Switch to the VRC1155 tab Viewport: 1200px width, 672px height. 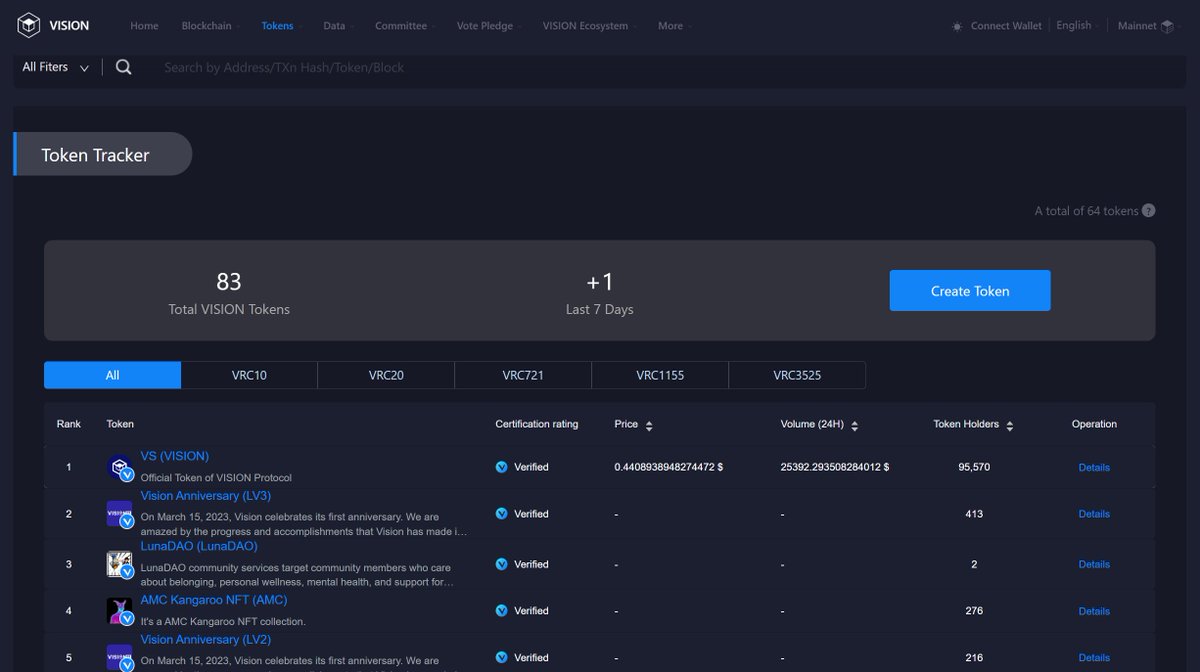(660, 375)
